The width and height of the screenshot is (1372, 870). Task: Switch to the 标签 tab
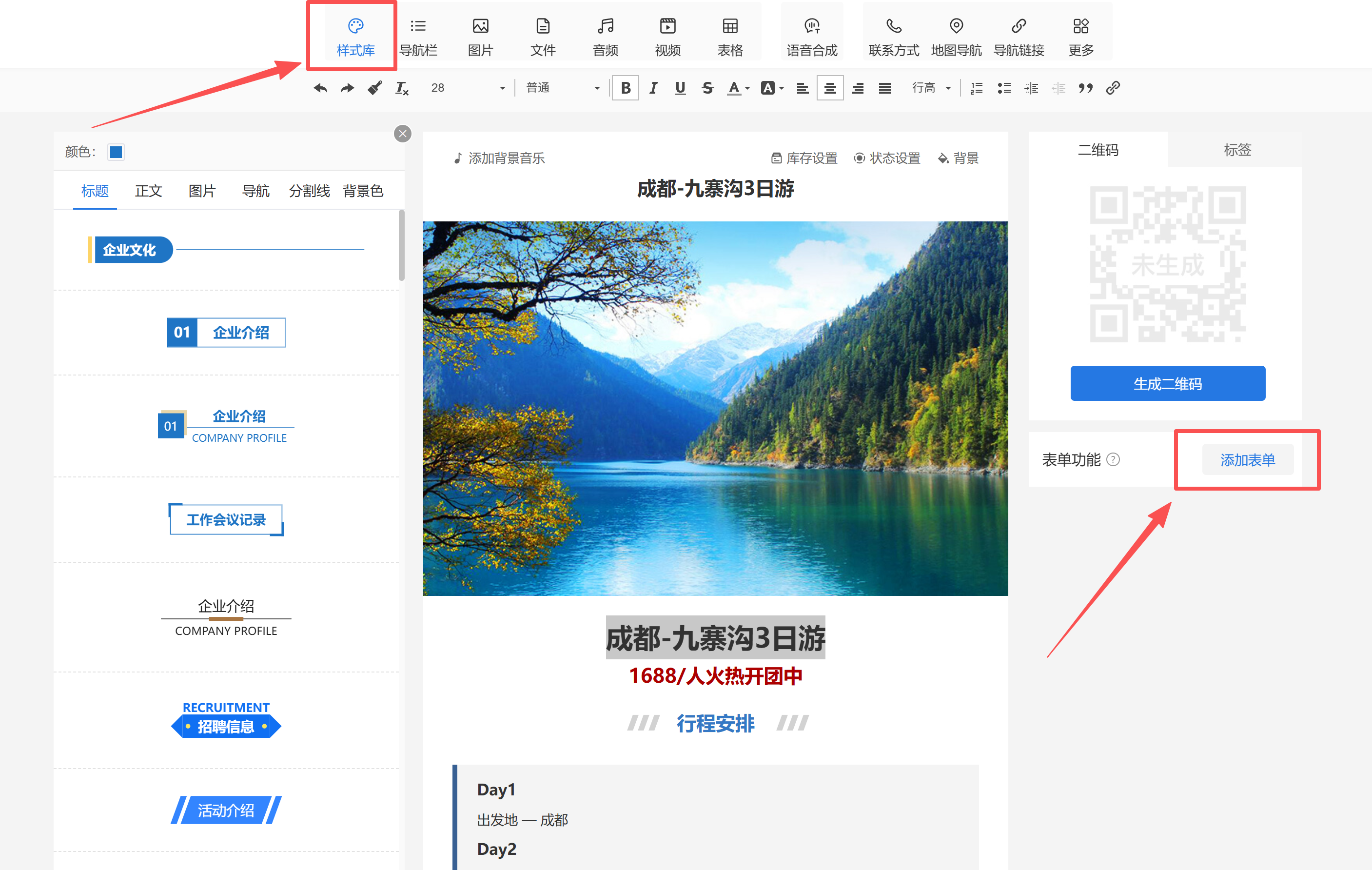click(x=1237, y=150)
